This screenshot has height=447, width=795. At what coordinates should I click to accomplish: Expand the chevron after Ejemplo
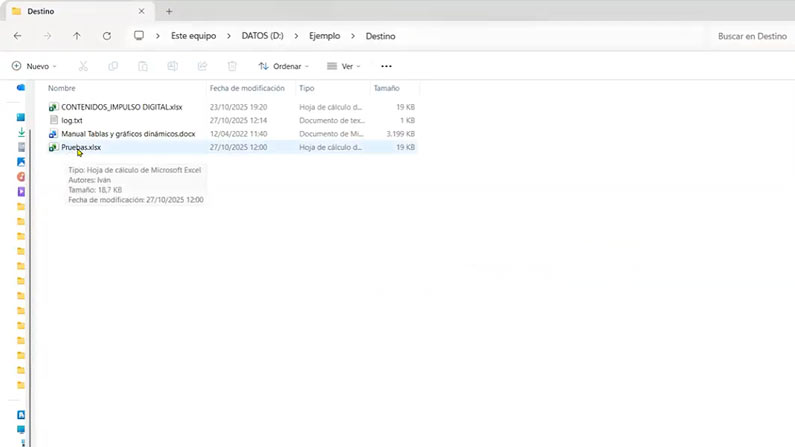tap(353, 36)
